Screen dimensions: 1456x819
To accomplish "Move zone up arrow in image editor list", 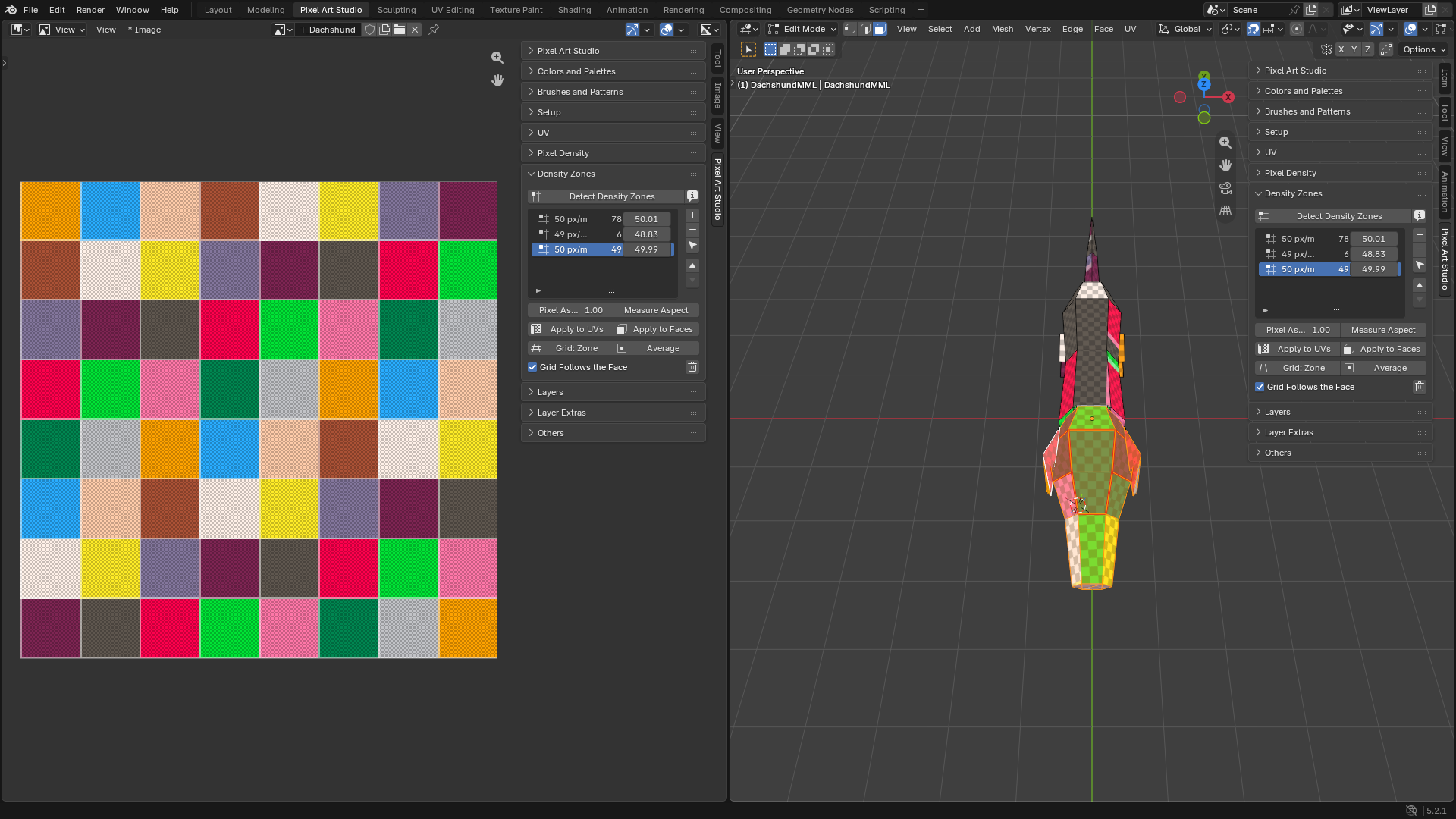I will point(692,265).
